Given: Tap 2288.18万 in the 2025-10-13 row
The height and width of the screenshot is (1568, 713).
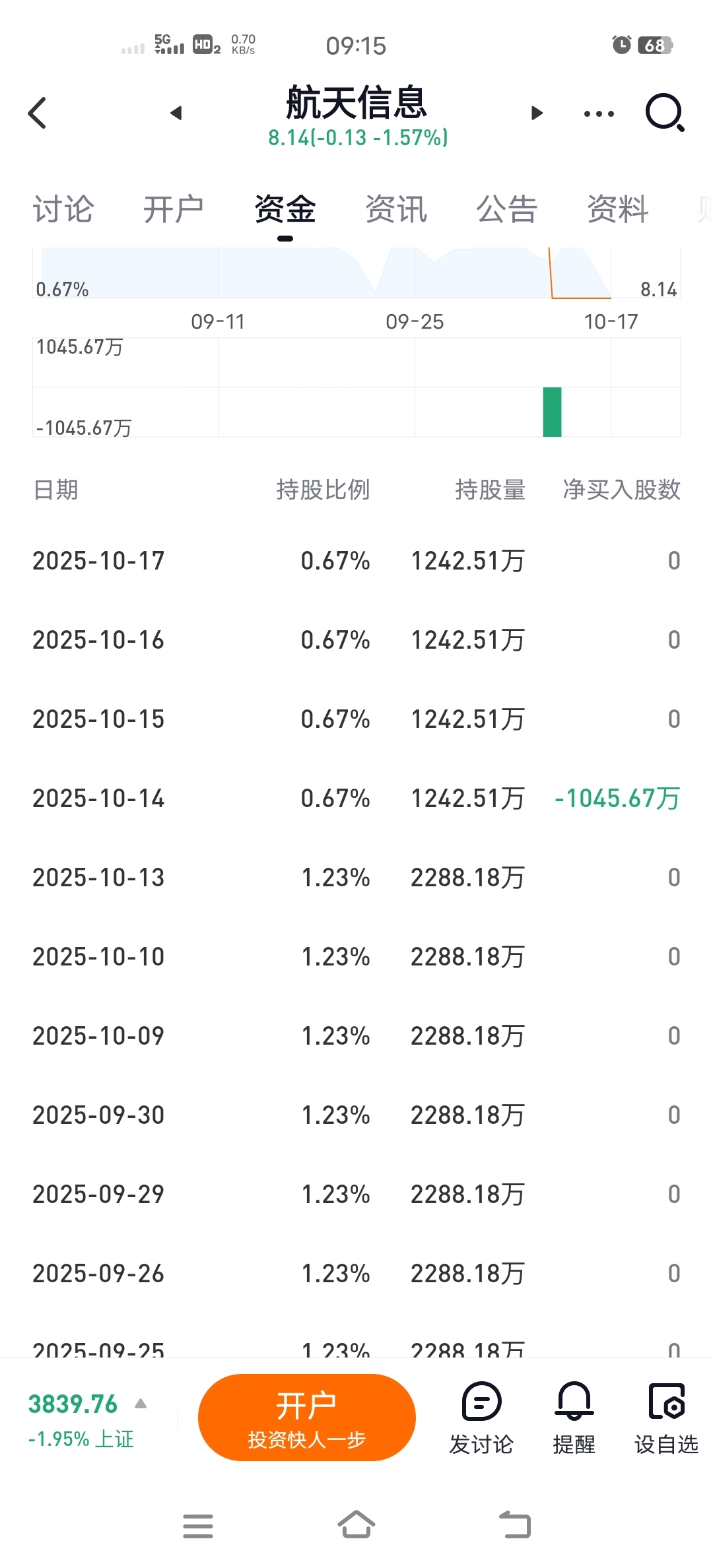Looking at the screenshot, I should tap(468, 878).
